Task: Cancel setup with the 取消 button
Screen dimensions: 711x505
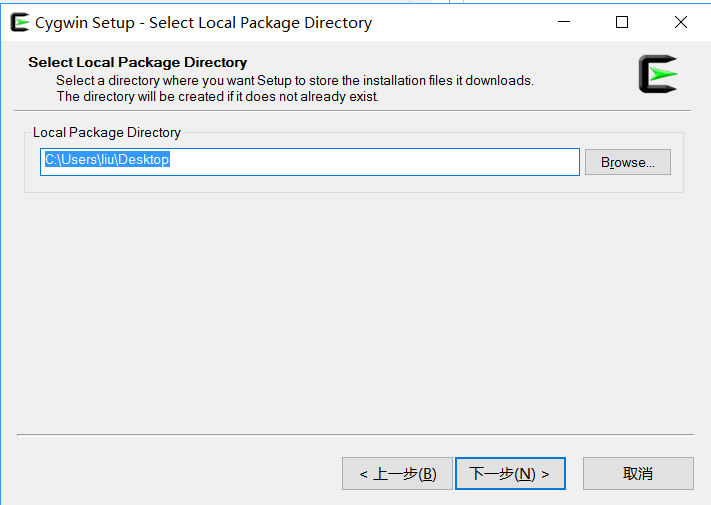Action: (638, 474)
